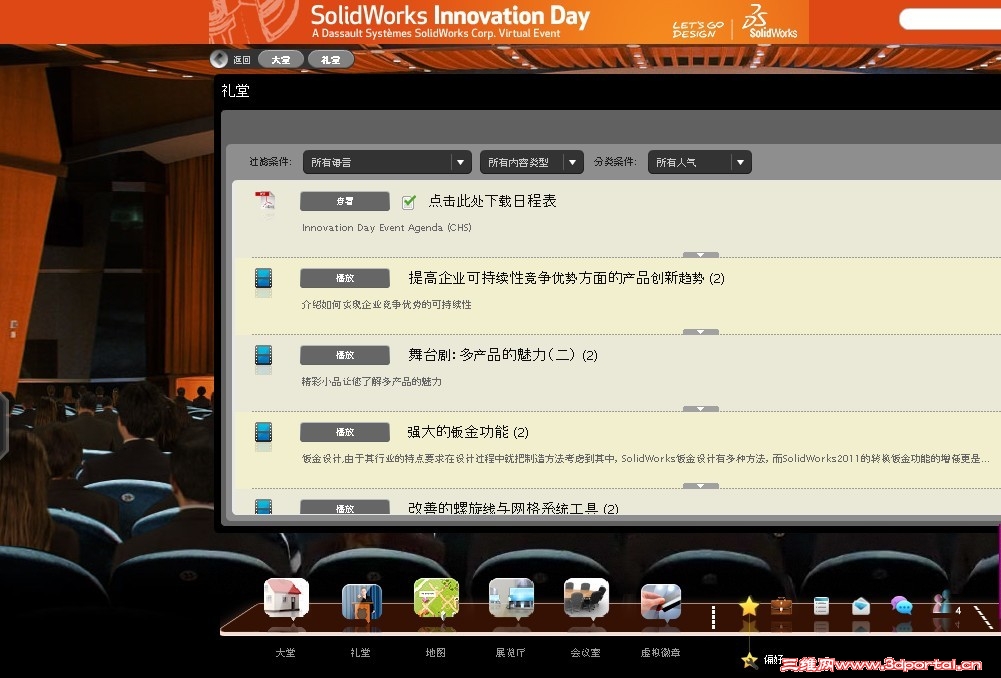The height and width of the screenshot is (678, 1001).
Task: Click the 偏好 preferences star icon
Action: [x=749, y=660]
